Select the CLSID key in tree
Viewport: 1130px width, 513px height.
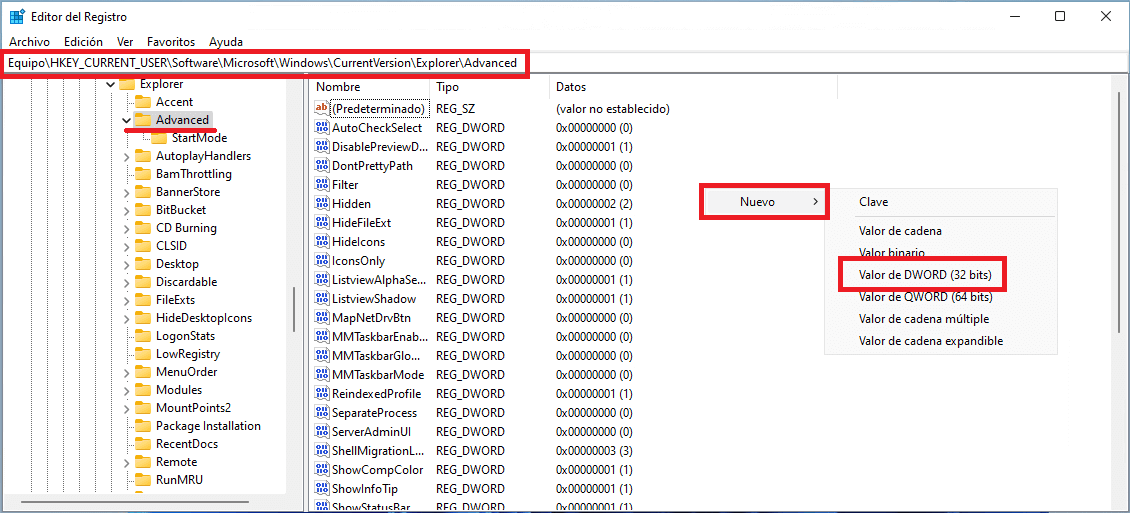click(171, 246)
